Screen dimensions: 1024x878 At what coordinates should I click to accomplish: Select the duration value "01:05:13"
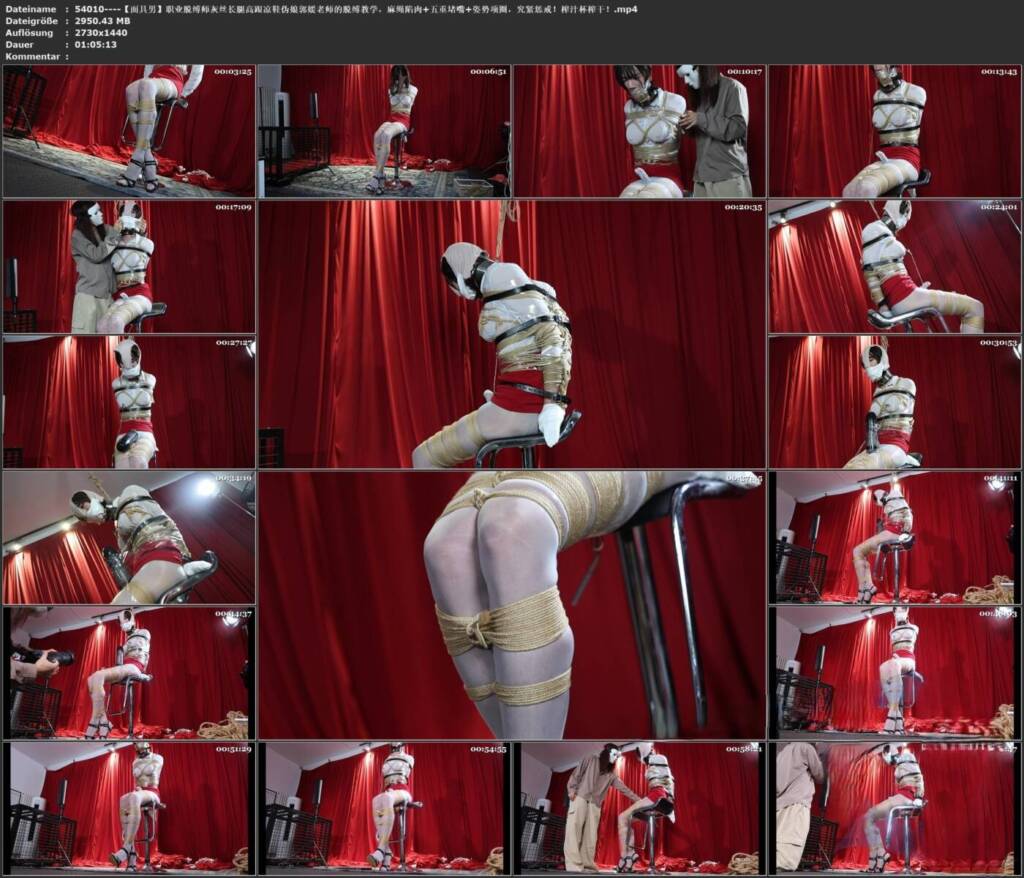(96, 44)
